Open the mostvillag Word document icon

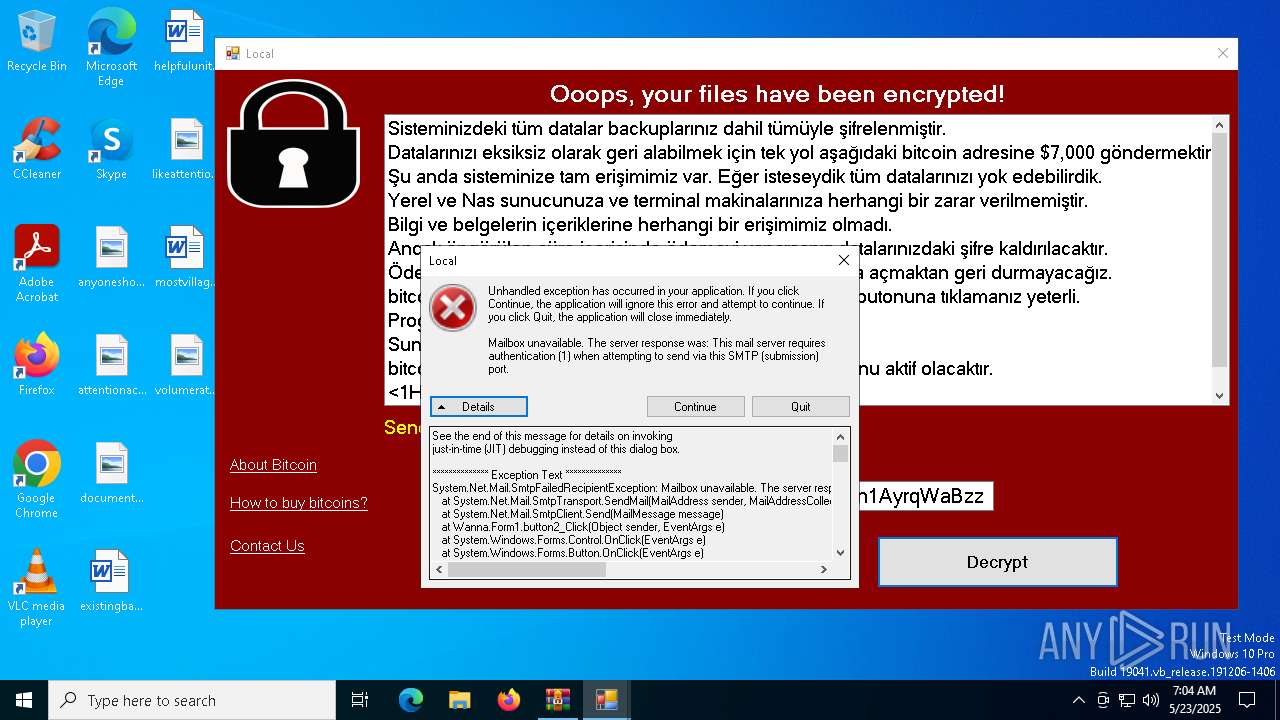coord(185,256)
